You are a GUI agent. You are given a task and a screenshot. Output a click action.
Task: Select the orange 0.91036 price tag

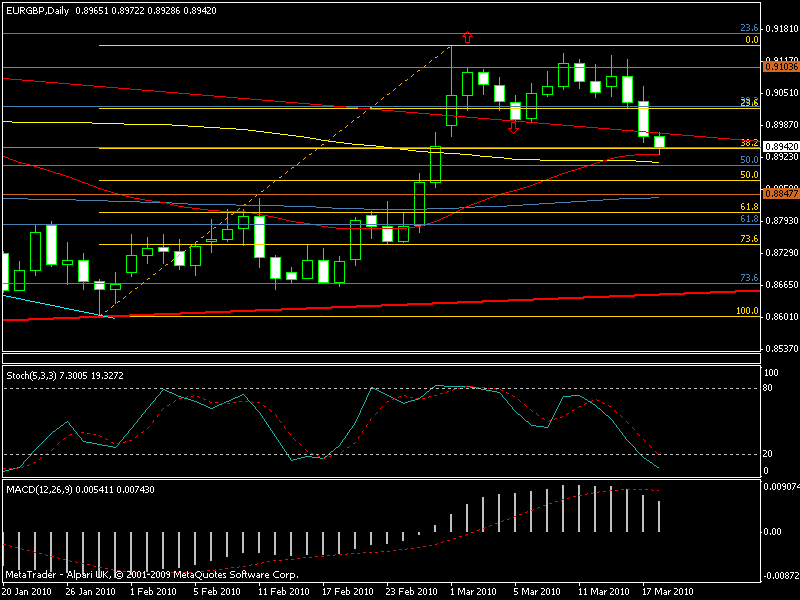(778, 66)
